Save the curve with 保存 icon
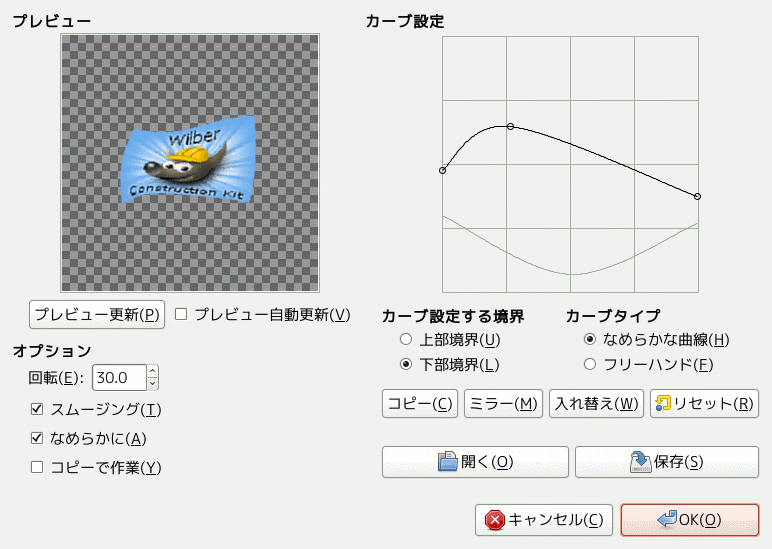This screenshot has height=549, width=772. [x=666, y=462]
